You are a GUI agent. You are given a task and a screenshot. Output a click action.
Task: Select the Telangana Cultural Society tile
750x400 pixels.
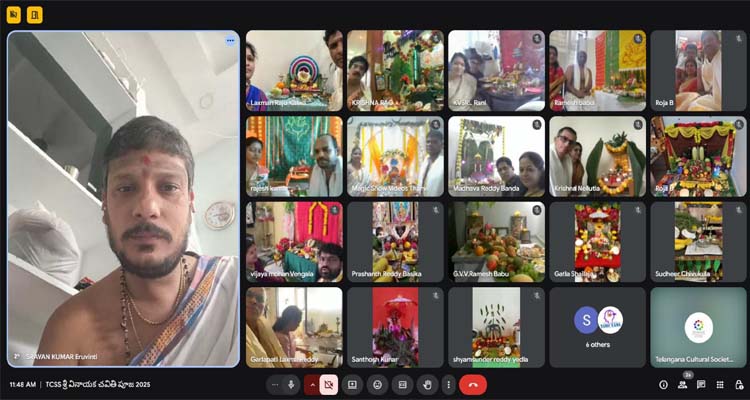pyautogui.click(x=698, y=326)
